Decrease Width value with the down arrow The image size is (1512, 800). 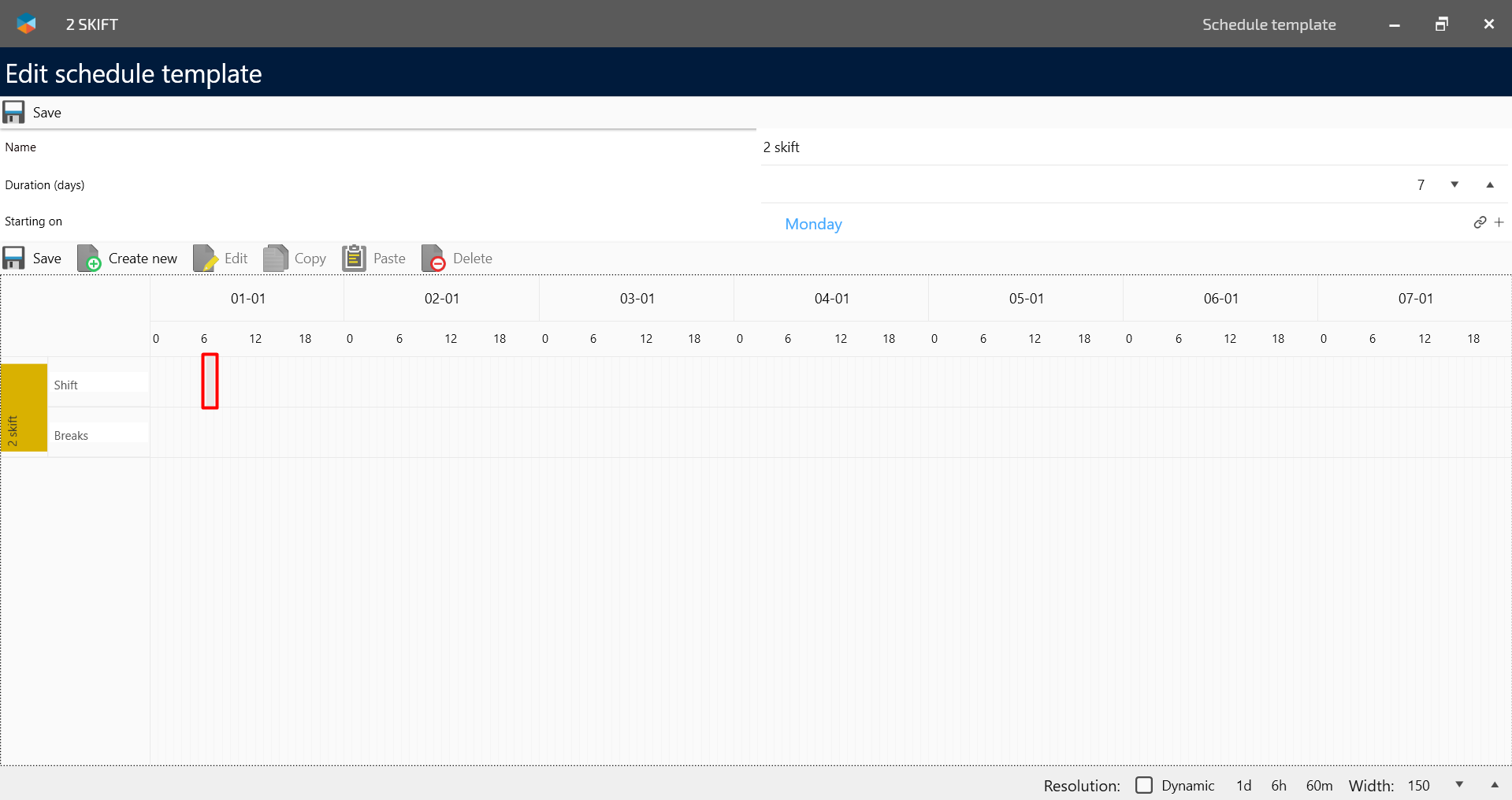point(1459,785)
